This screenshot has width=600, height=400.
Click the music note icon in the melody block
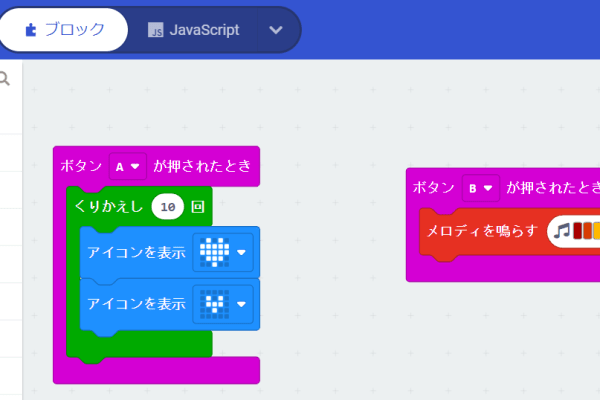[561, 231]
